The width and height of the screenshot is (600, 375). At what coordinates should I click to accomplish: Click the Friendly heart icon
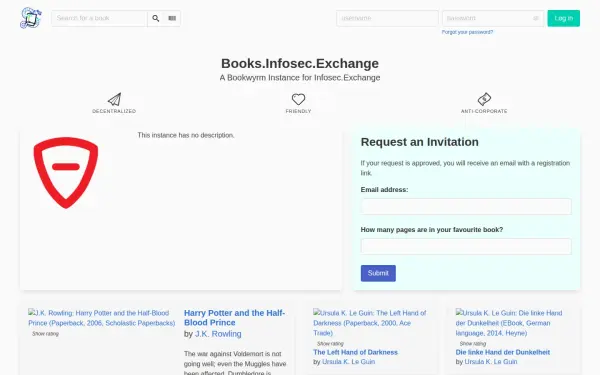click(x=298, y=99)
